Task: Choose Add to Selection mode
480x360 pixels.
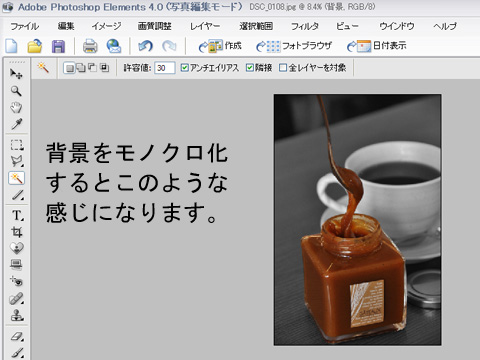Action: pyautogui.click(x=80, y=68)
